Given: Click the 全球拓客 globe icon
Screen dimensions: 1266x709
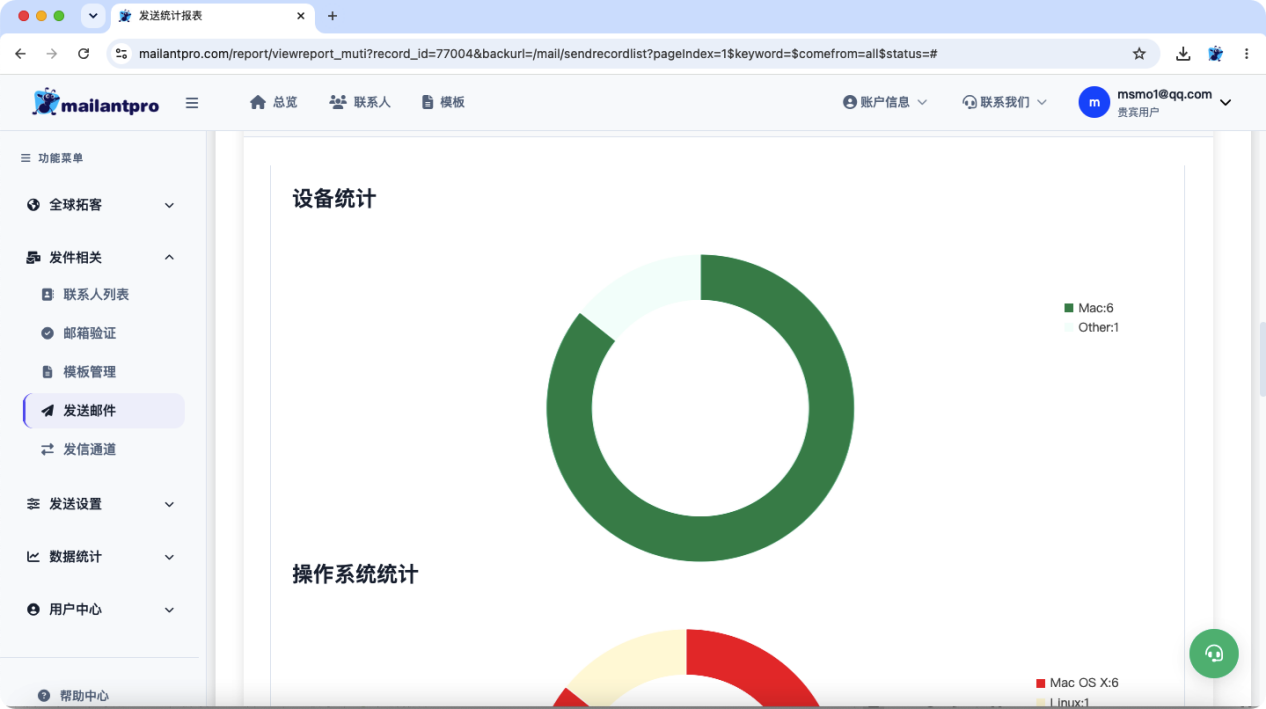Looking at the screenshot, I should [33, 205].
